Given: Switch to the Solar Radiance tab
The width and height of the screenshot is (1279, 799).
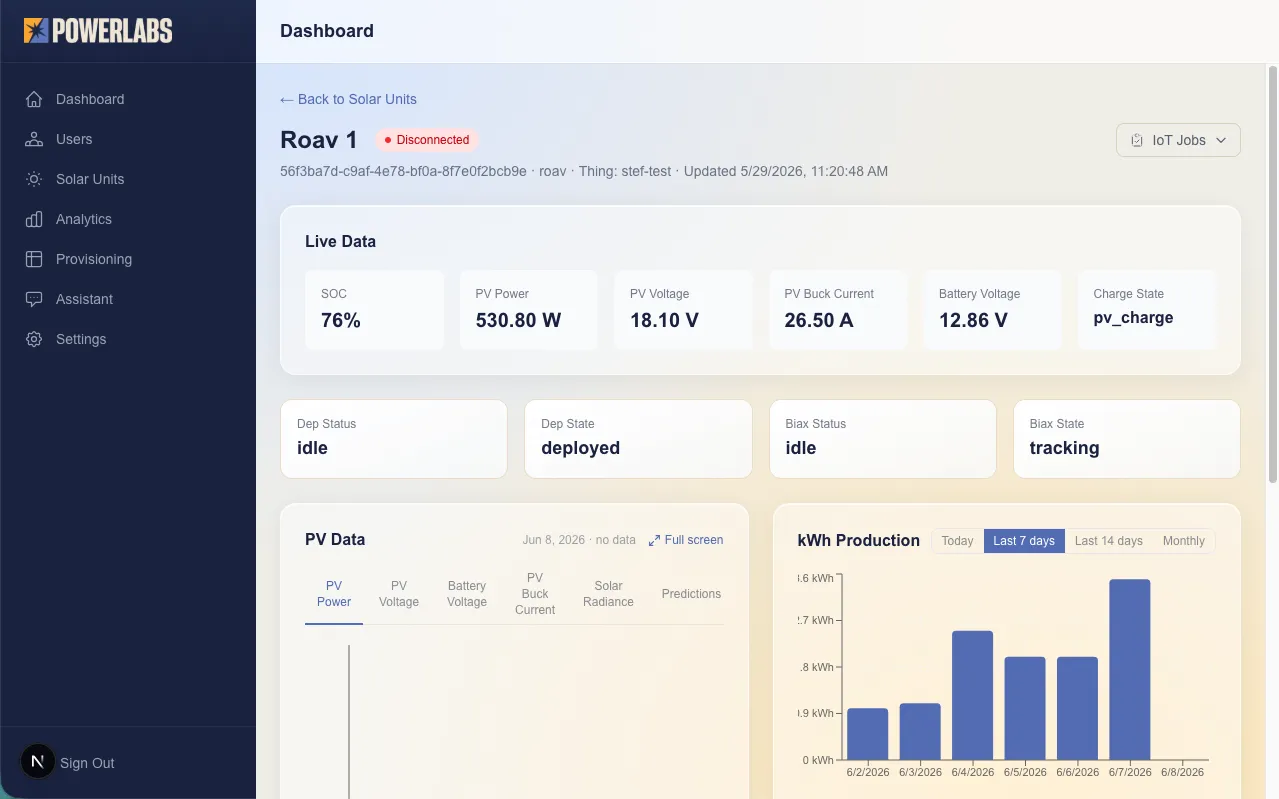Looking at the screenshot, I should [608, 594].
